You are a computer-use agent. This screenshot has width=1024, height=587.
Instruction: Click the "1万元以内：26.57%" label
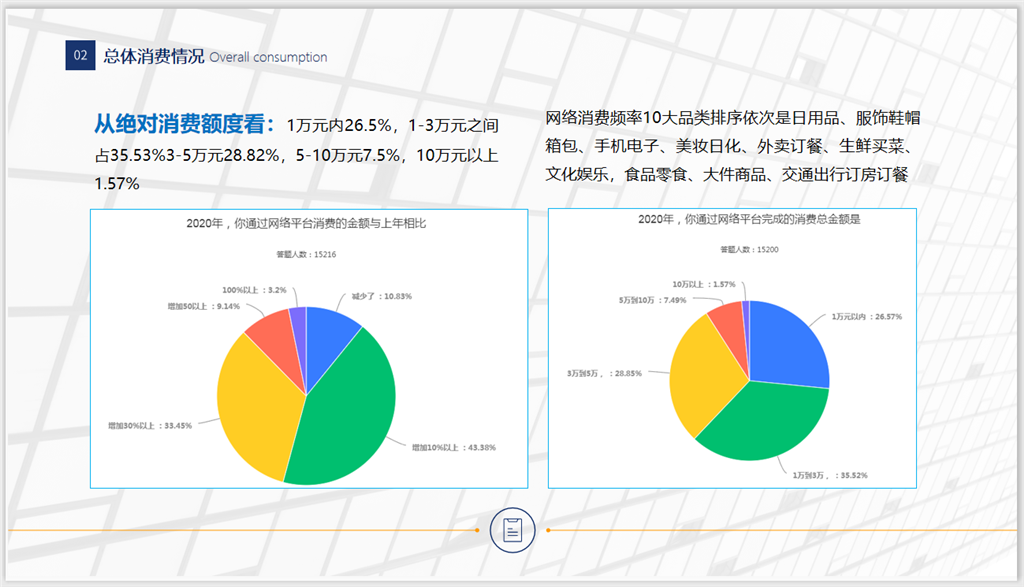[x=867, y=316]
